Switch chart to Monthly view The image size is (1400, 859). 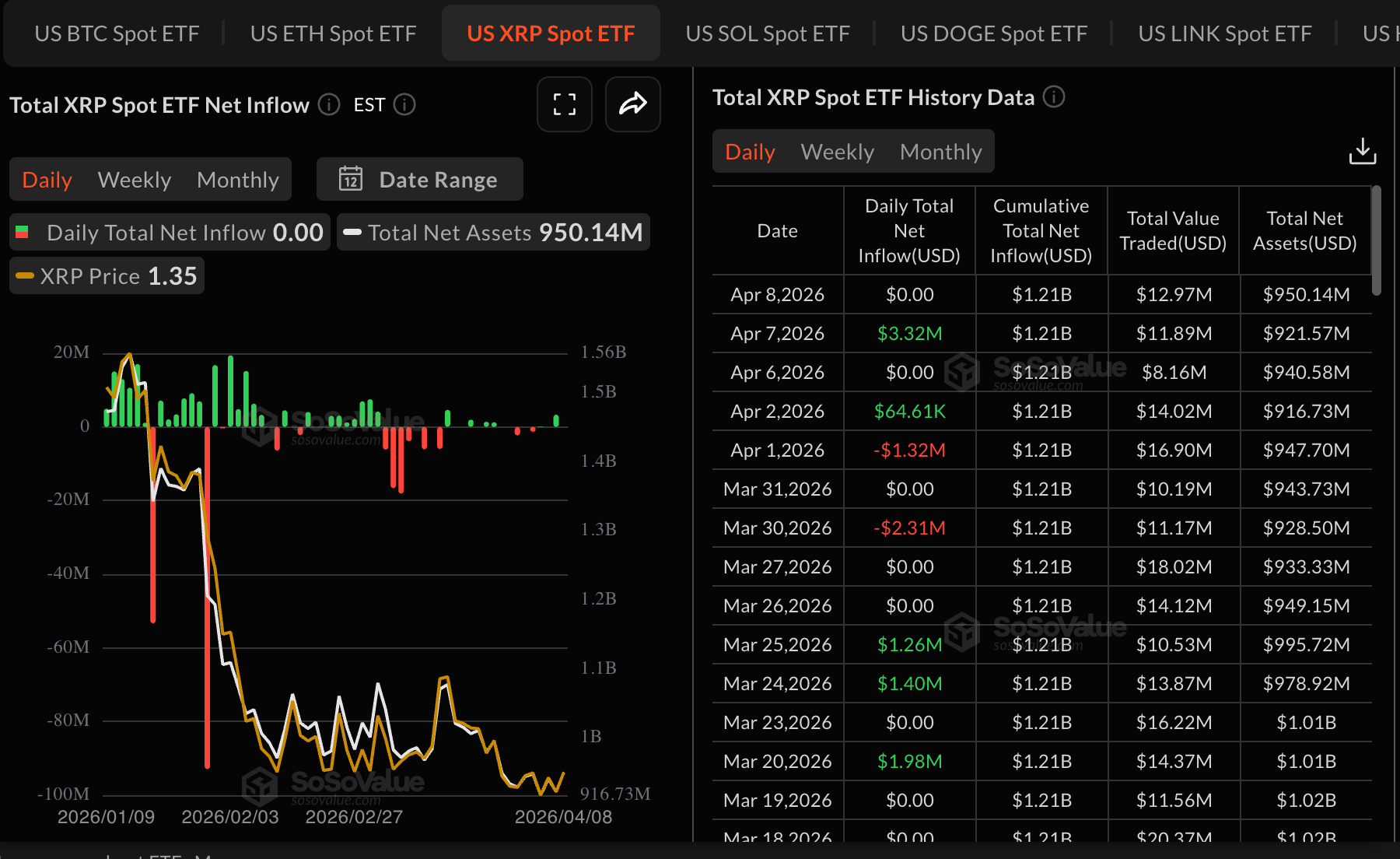237,180
